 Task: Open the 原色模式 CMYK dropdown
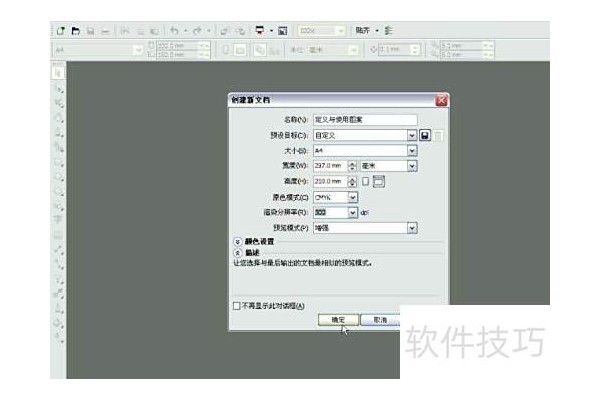(353, 198)
